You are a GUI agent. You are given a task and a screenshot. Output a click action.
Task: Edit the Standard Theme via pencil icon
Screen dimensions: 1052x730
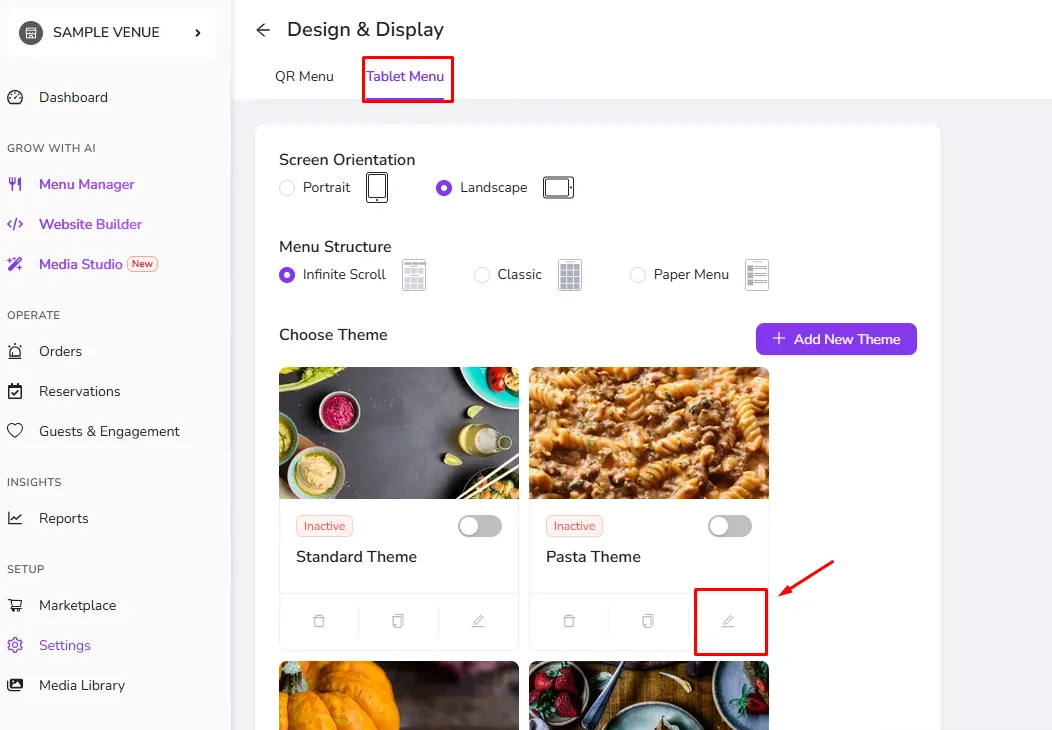tap(478, 621)
